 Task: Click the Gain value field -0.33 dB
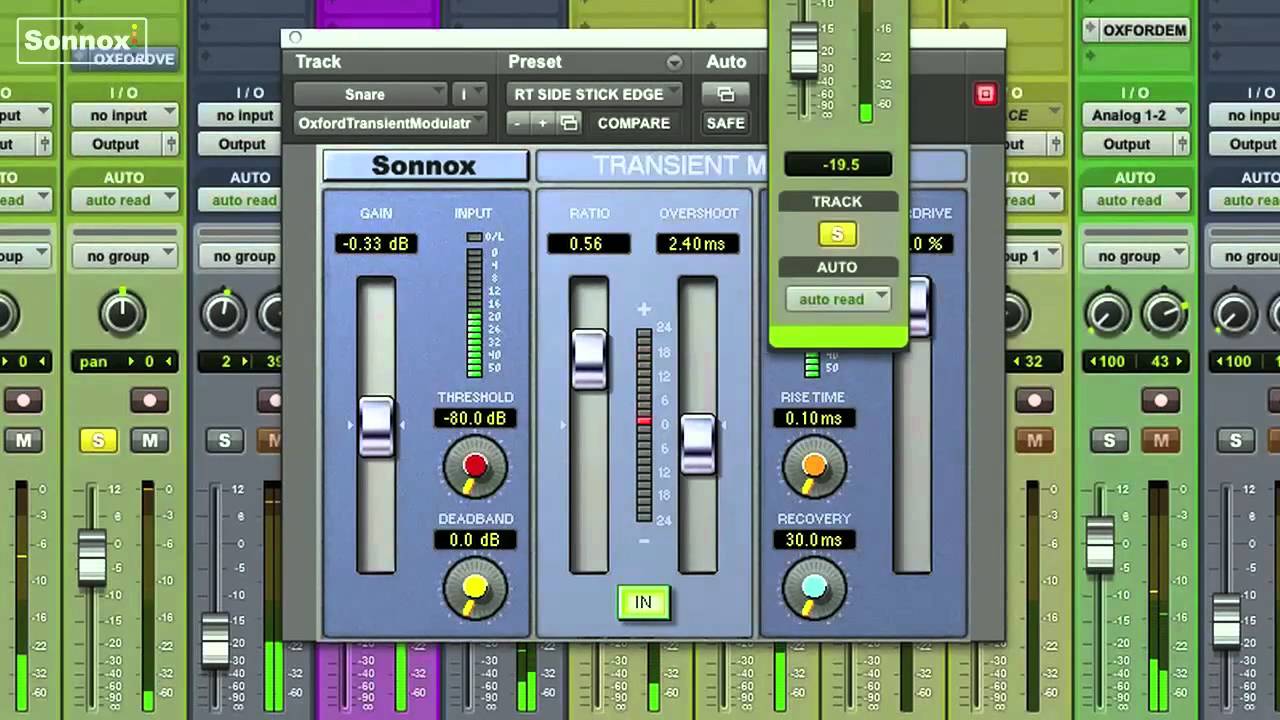click(x=376, y=243)
